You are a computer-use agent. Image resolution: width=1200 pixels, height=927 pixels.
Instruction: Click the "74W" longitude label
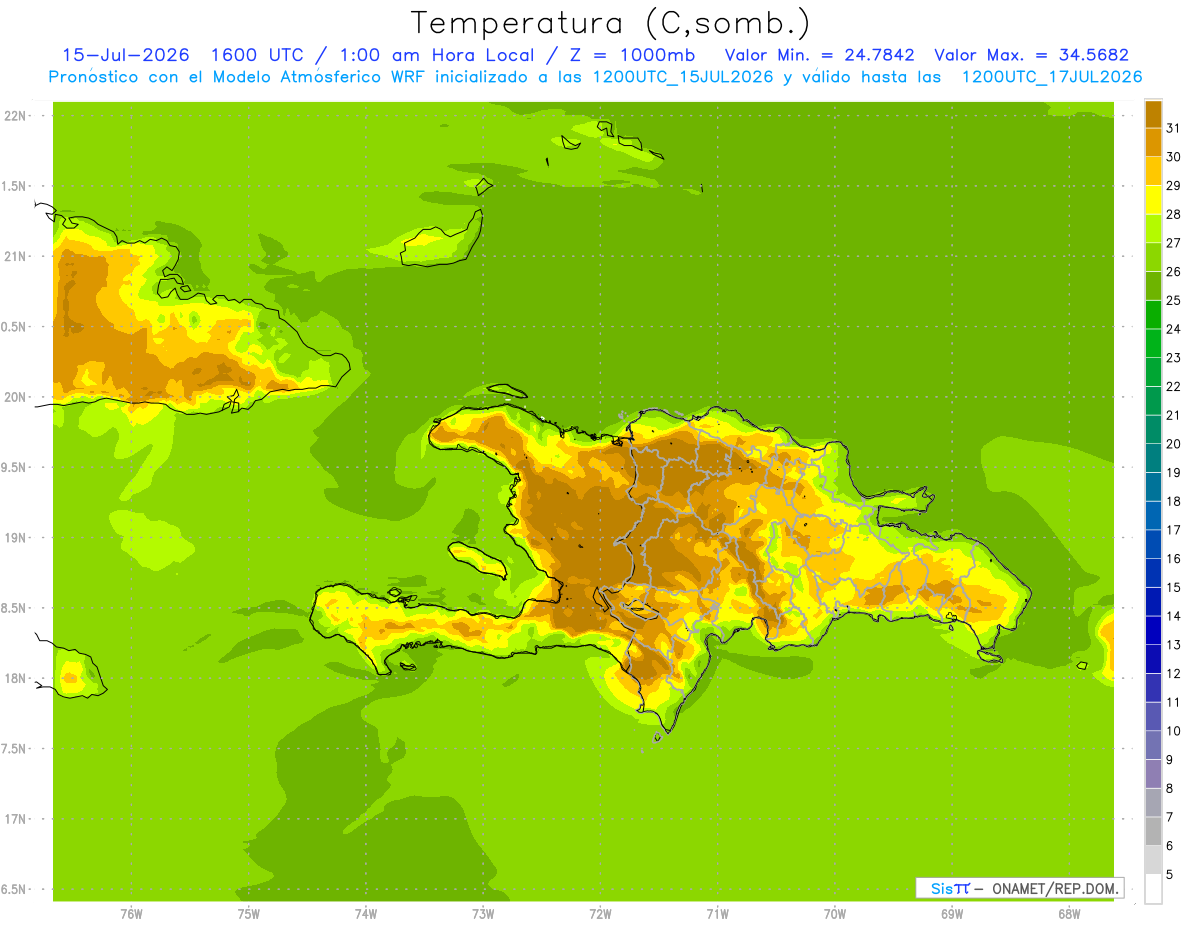coord(366,914)
